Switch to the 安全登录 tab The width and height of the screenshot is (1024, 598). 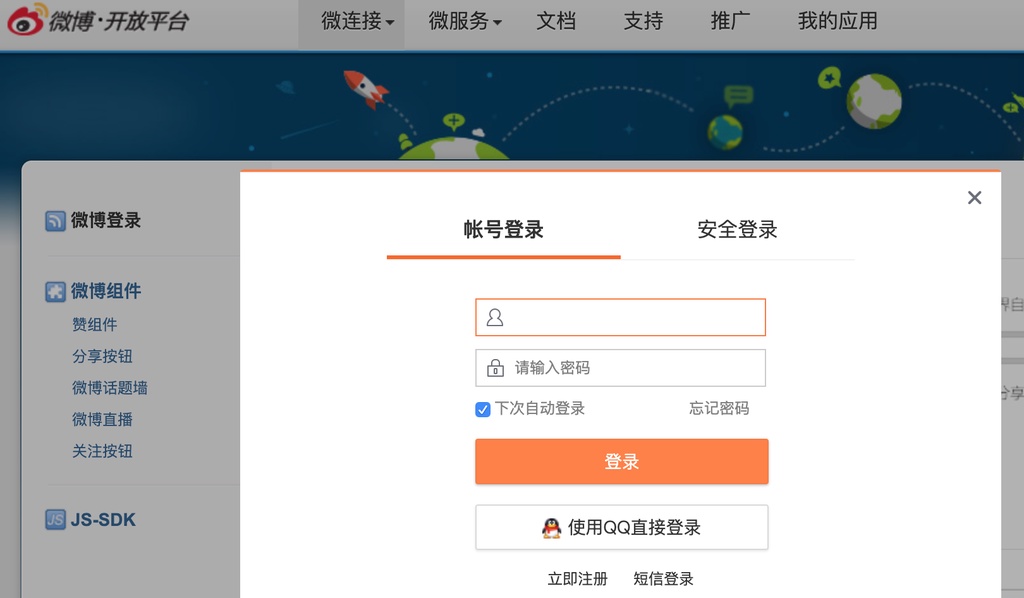pyautogui.click(x=735, y=230)
